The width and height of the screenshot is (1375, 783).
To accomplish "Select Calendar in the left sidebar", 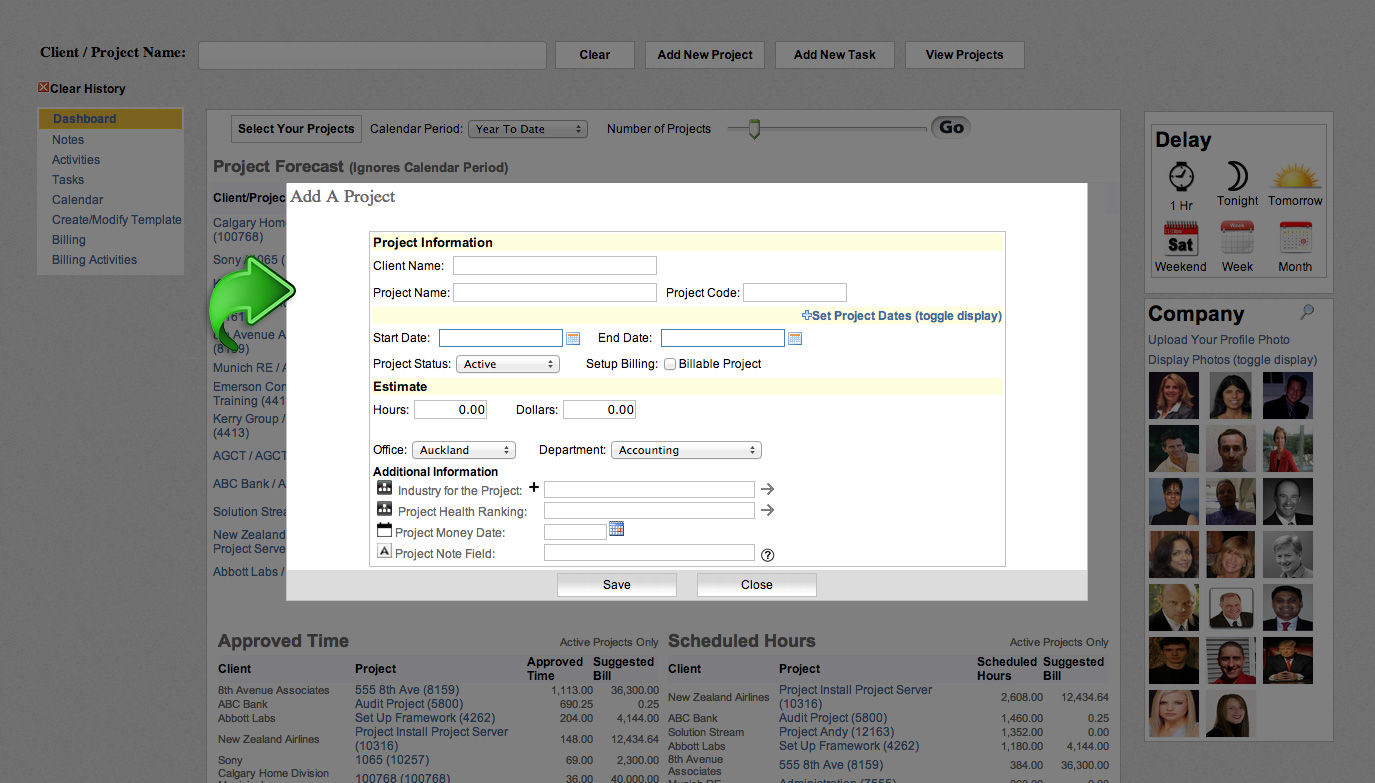I will click(x=78, y=200).
